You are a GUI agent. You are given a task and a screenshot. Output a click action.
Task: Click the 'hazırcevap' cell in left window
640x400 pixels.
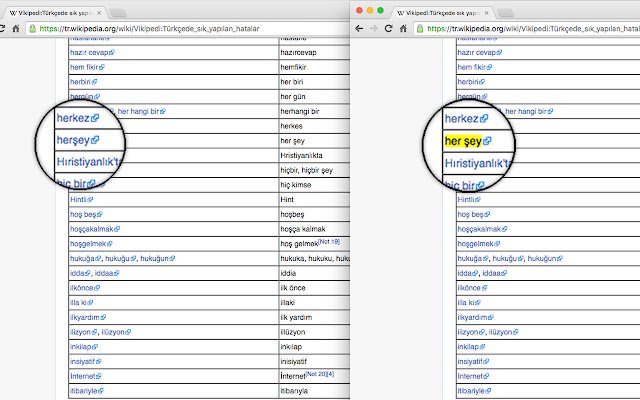pos(298,52)
